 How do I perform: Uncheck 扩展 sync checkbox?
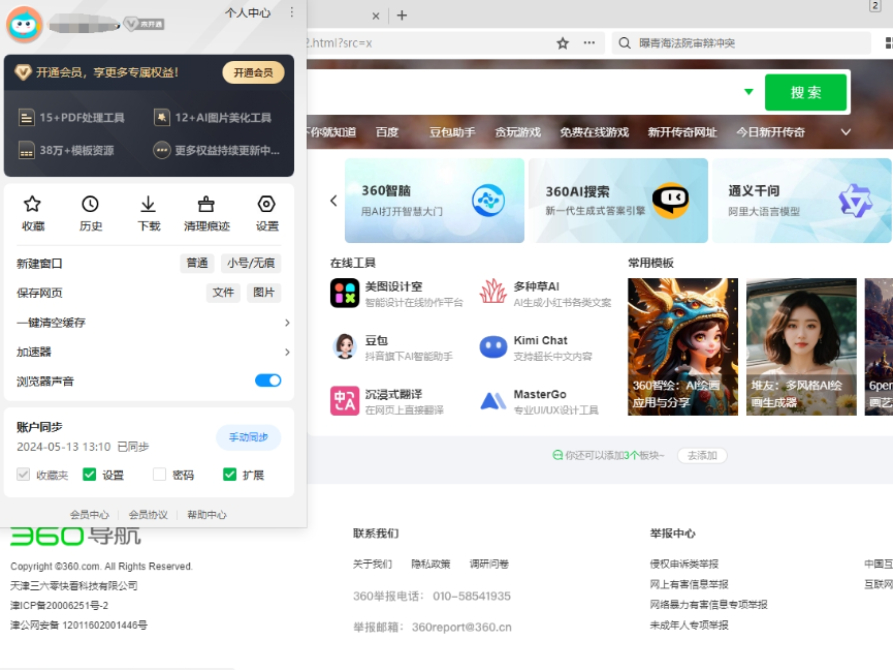coord(230,474)
